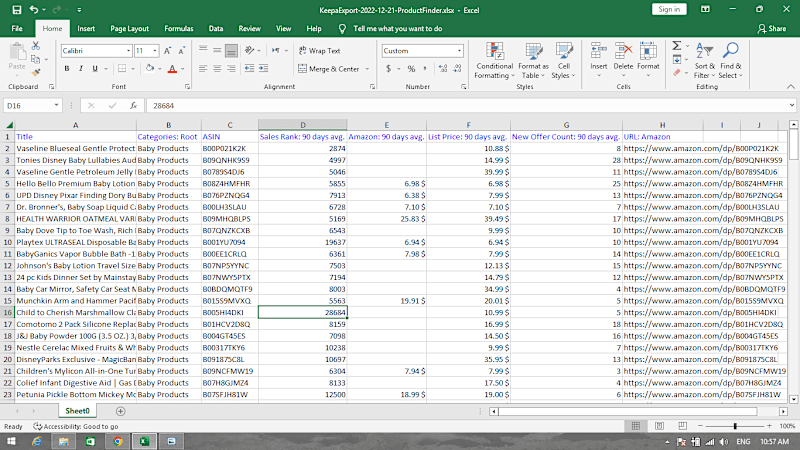This screenshot has height=450, width=800.
Task: Open the Insert Function fx dialog
Action: point(133,106)
